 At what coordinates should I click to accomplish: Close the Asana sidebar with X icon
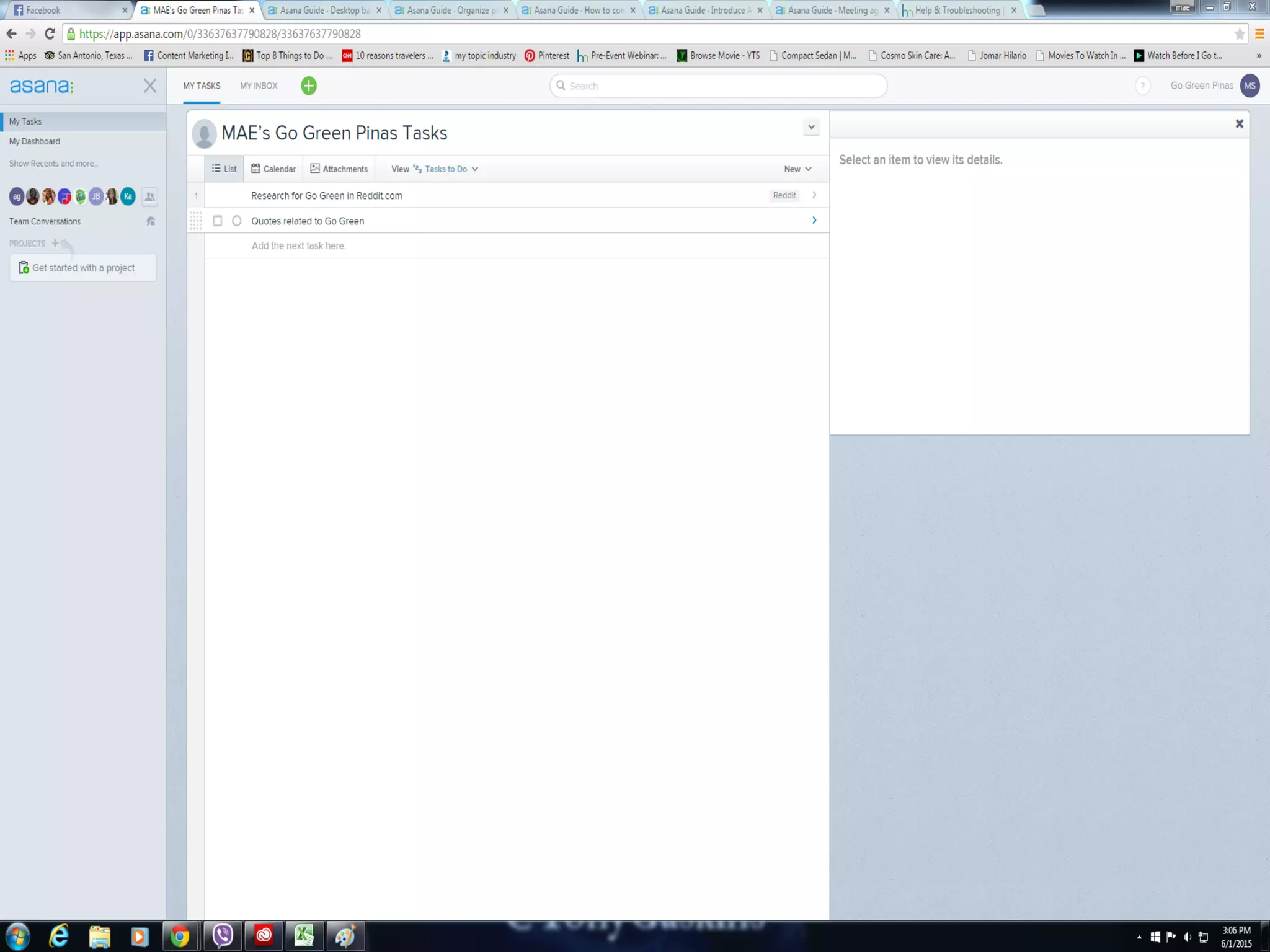click(x=149, y=86)
